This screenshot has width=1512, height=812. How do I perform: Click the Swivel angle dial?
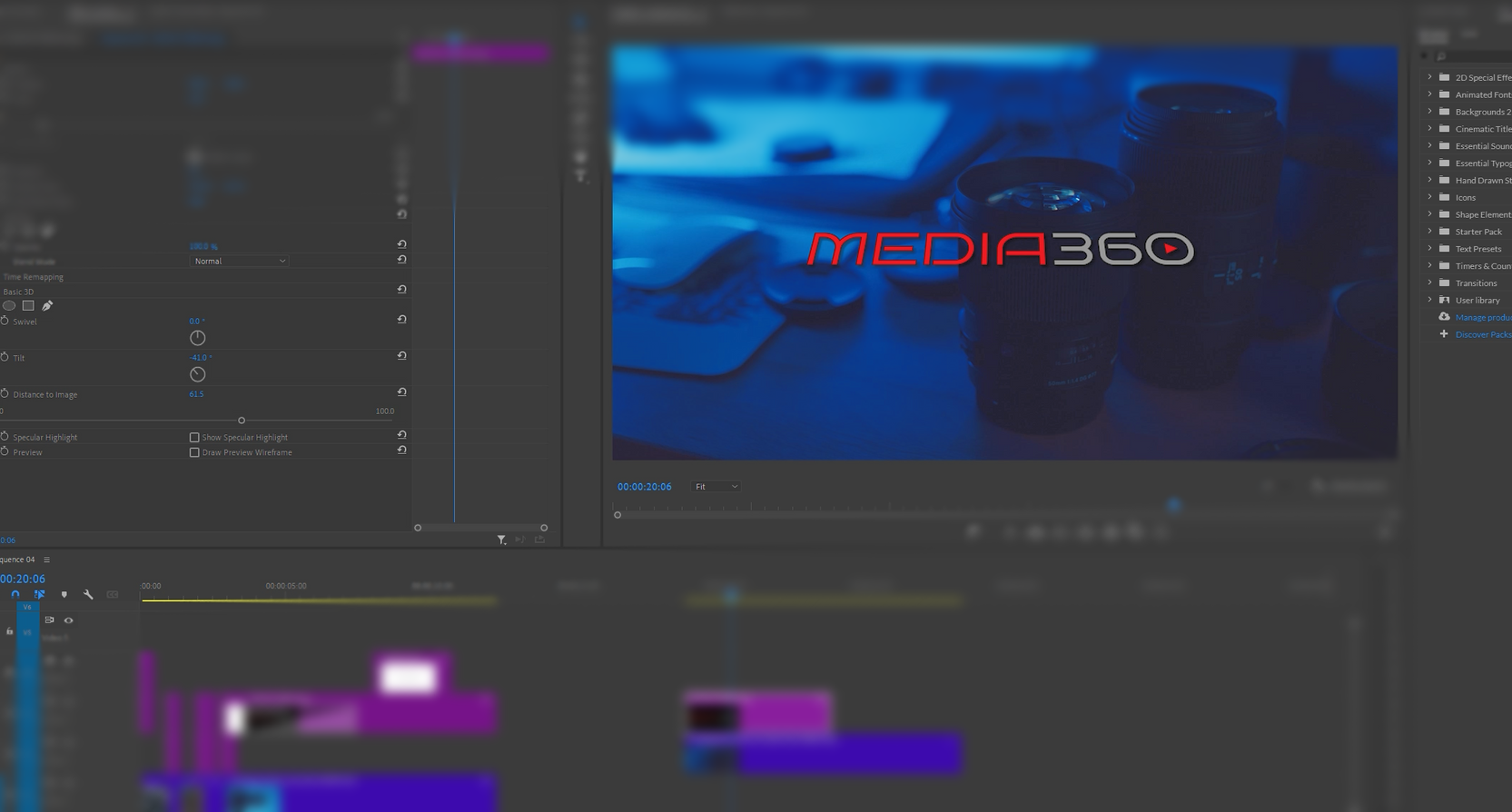click(197, 338)
